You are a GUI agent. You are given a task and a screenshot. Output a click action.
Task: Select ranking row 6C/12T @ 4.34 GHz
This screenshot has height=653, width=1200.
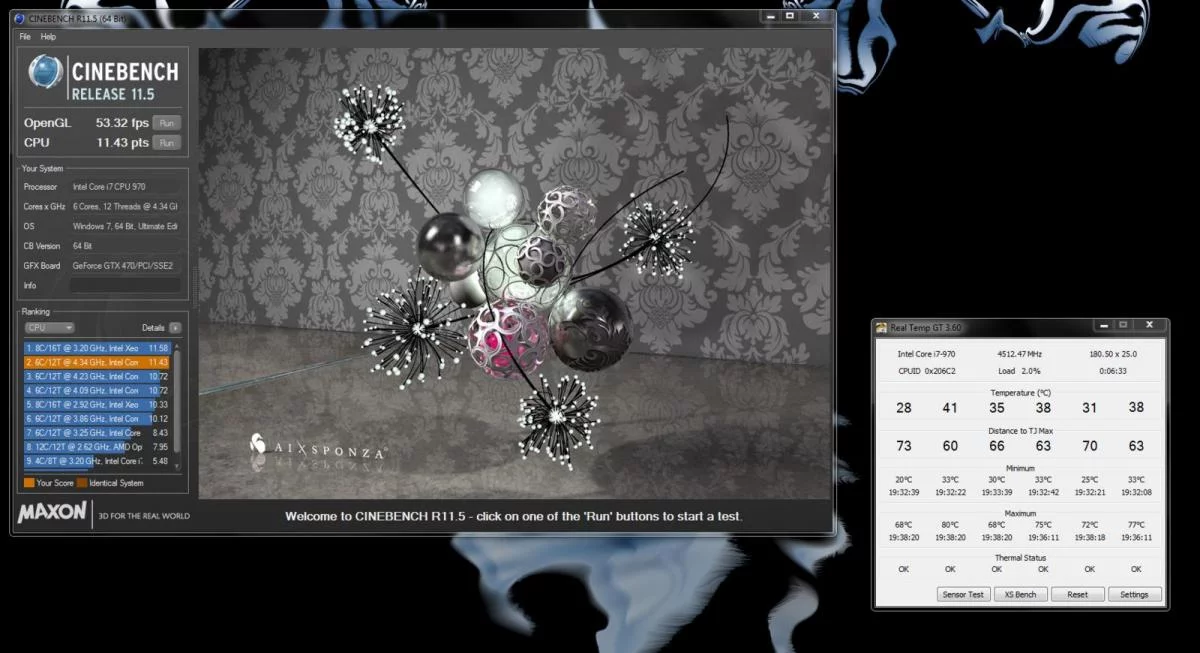(x=97, y=362)
